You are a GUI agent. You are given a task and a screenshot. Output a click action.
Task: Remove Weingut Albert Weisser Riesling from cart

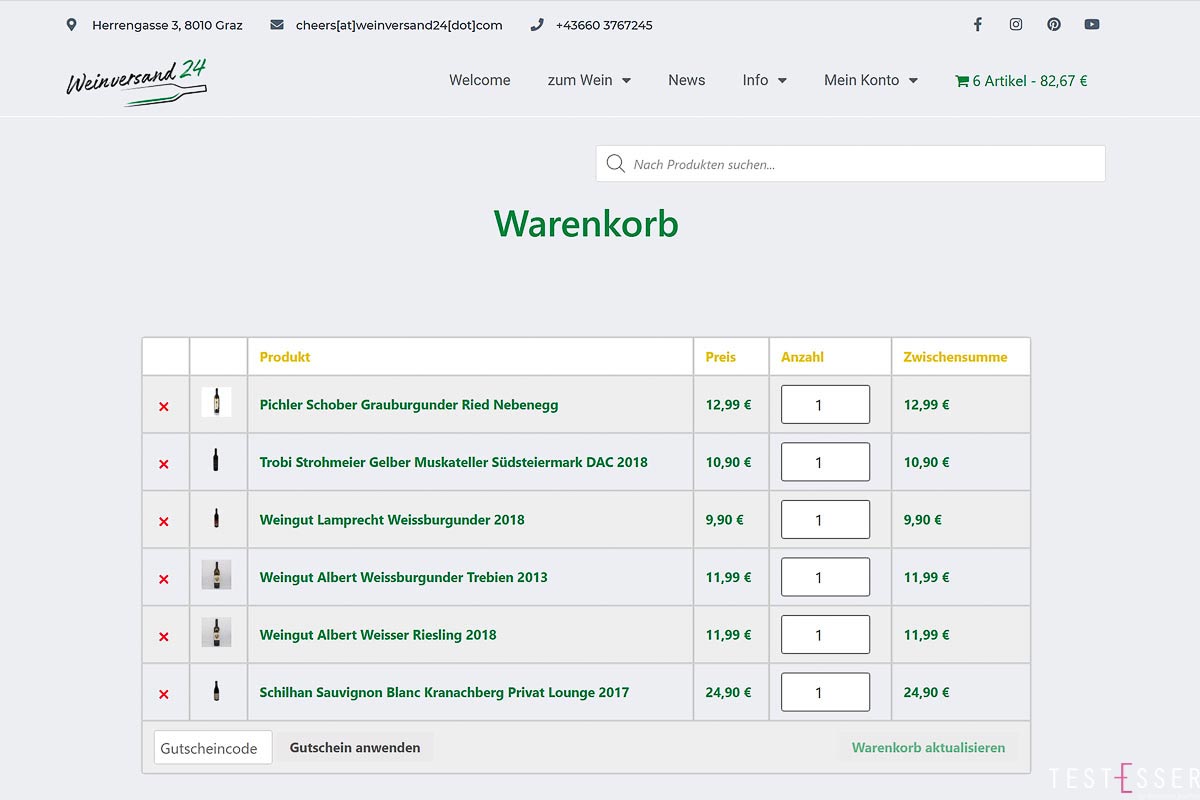164,636
